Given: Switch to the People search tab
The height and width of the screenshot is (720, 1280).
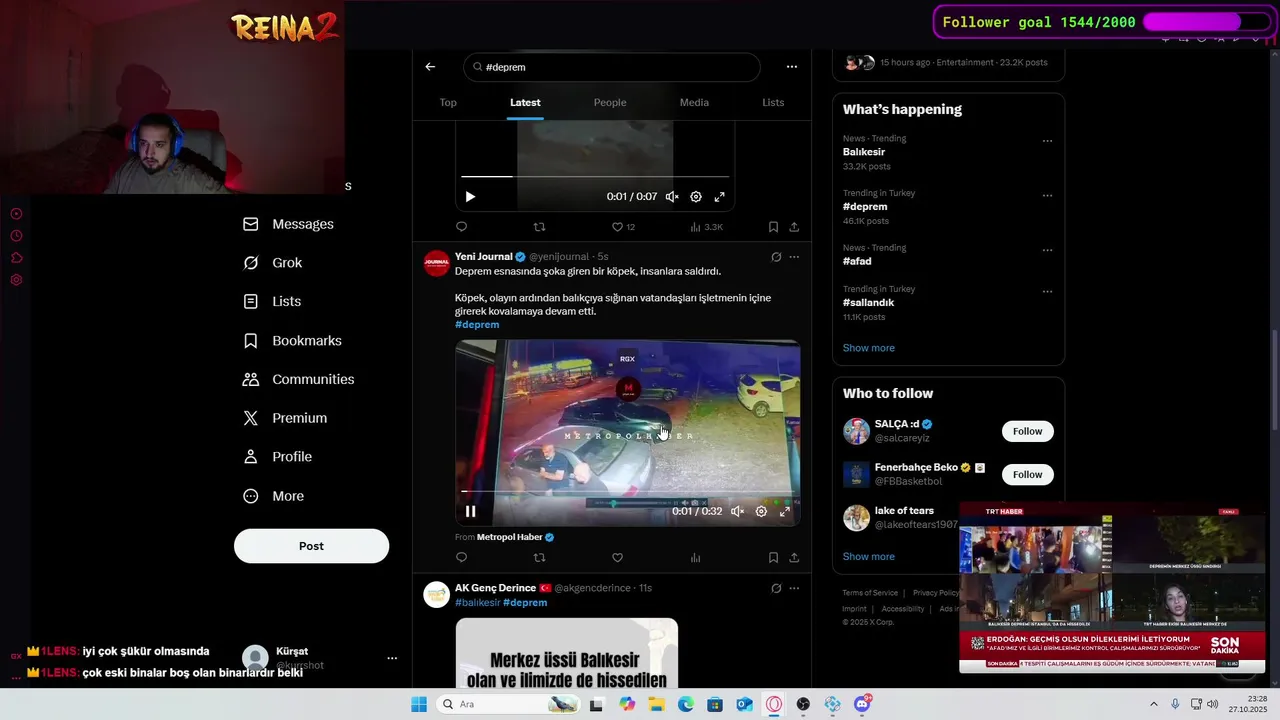Looking at the screenshot, I should [610, 102].
